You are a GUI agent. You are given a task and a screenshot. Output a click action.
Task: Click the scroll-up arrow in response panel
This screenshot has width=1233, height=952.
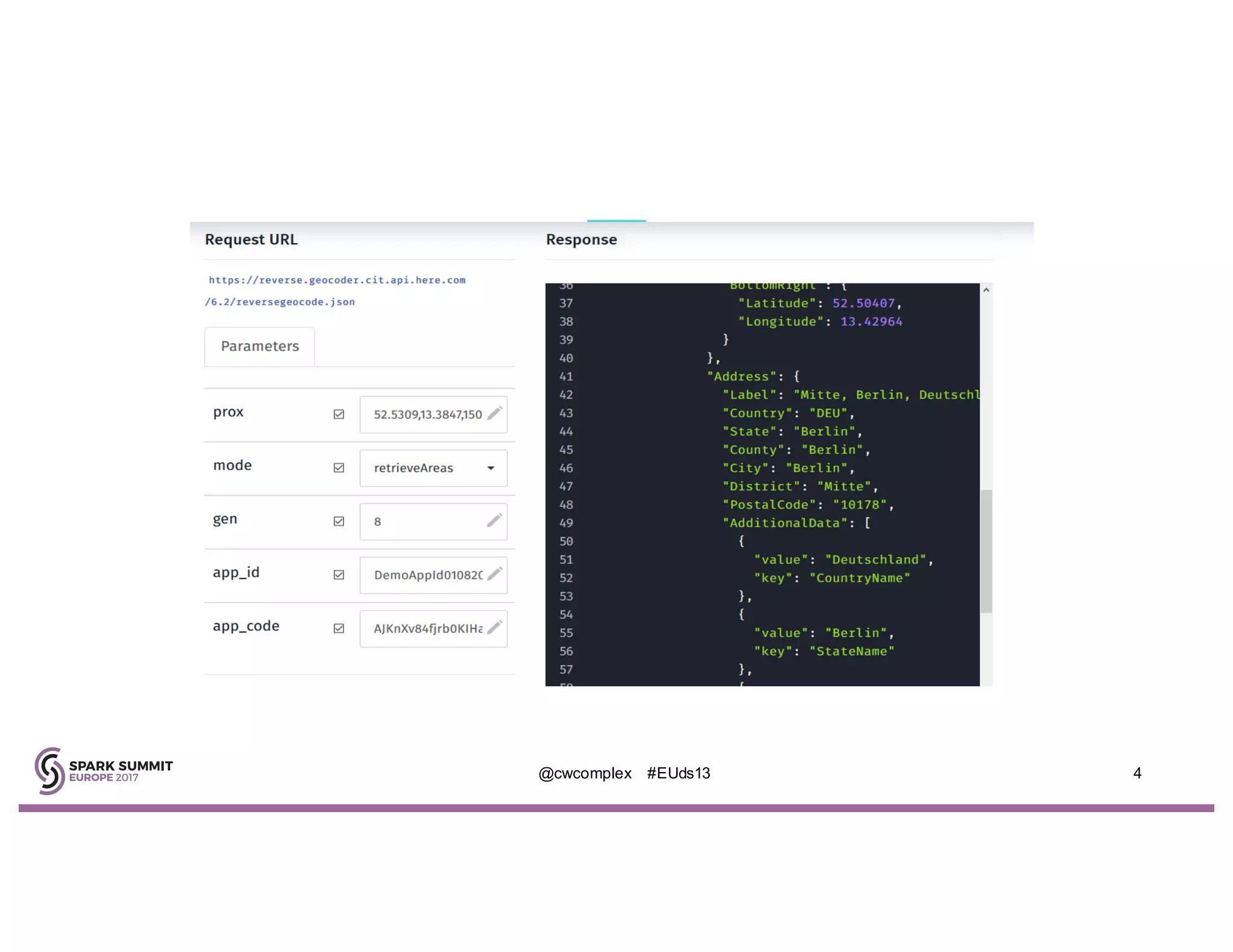coord(986,291)
